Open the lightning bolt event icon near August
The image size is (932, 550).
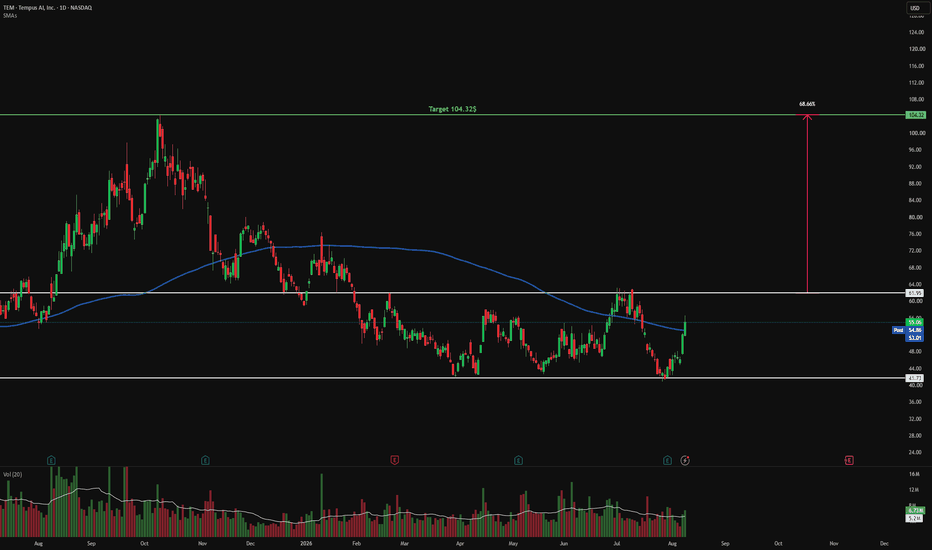coord(685,460)
